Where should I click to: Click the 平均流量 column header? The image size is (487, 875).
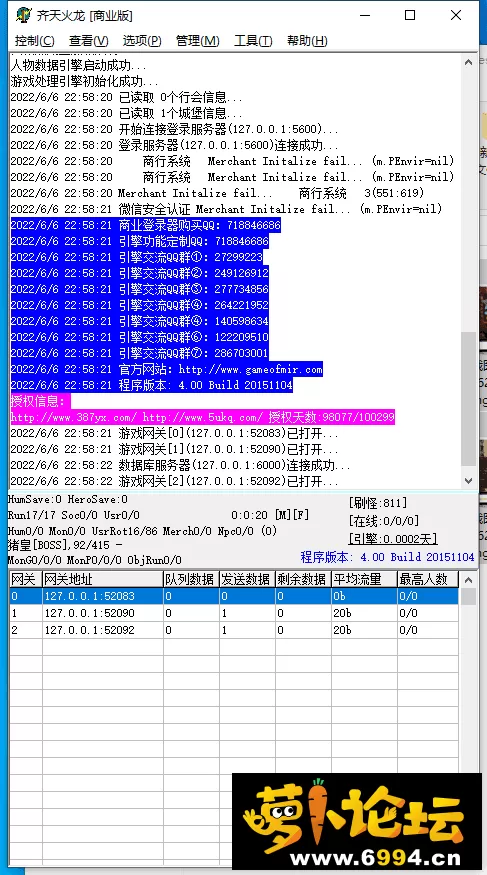coord(364,579)
